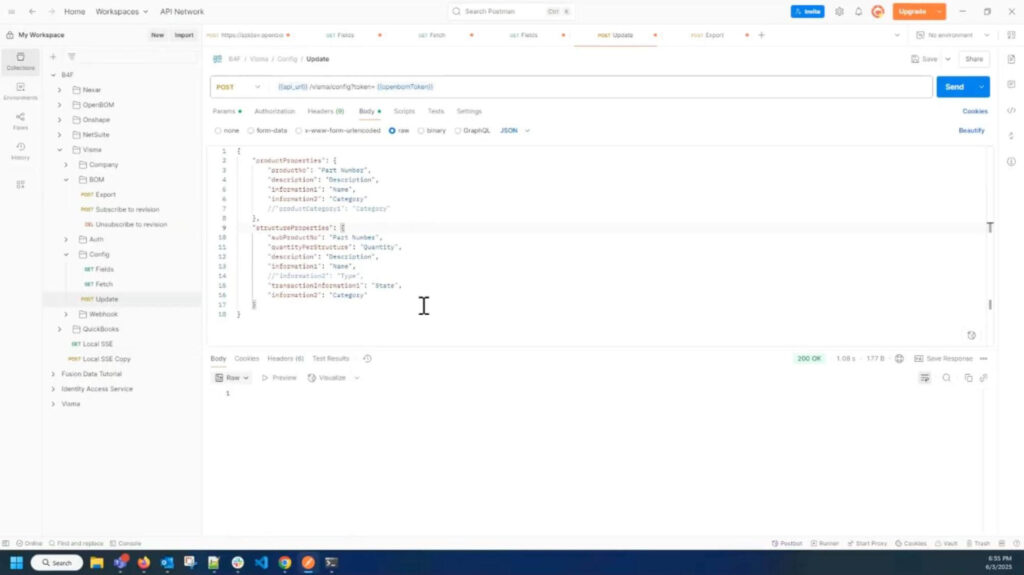Open the configure workspace sidebar grid icon
Image resolution: width=1024 pixels, height=575 pixels.
point(20,185)
